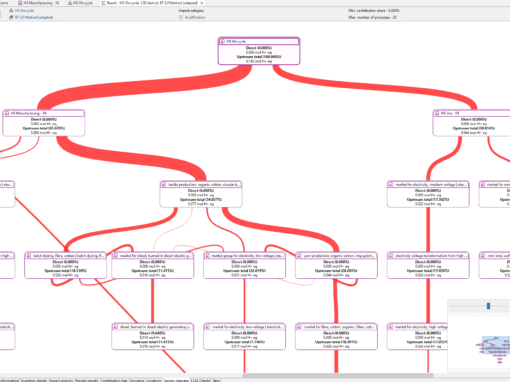This screenshot has width=510, height=382.
Task: Click the icon on batch dyeing fibre cotton node
Action: tap(29, 256)
